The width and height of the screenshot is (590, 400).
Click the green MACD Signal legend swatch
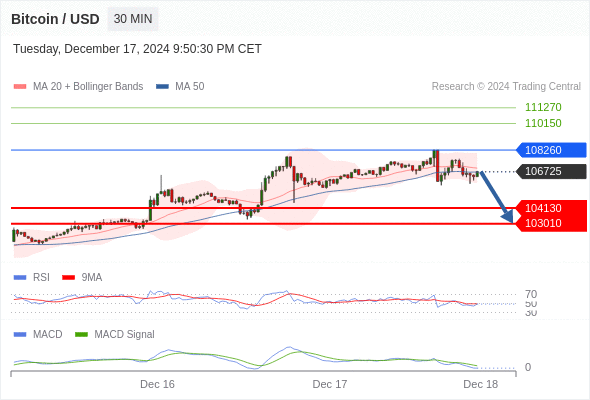click(x=81, y=335)
